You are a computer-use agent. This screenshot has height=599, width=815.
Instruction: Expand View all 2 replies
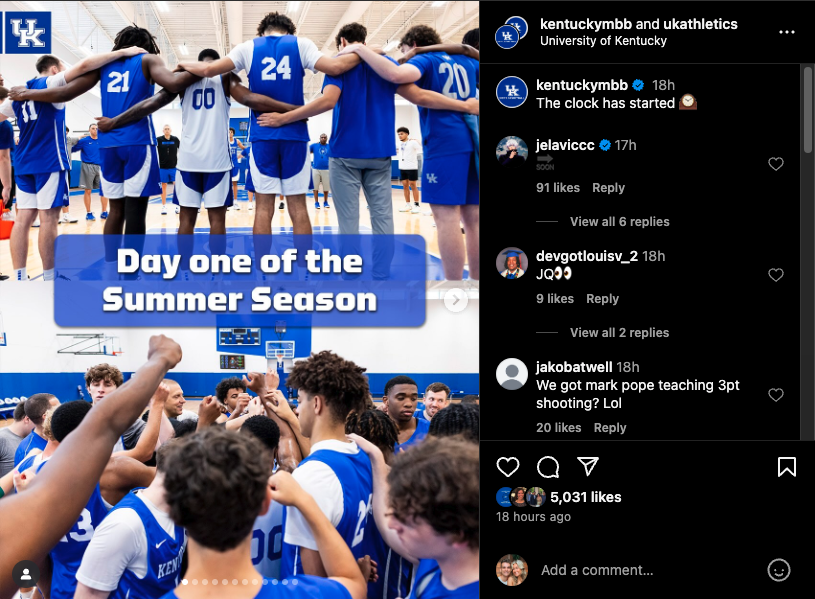(x=620, y=332)
